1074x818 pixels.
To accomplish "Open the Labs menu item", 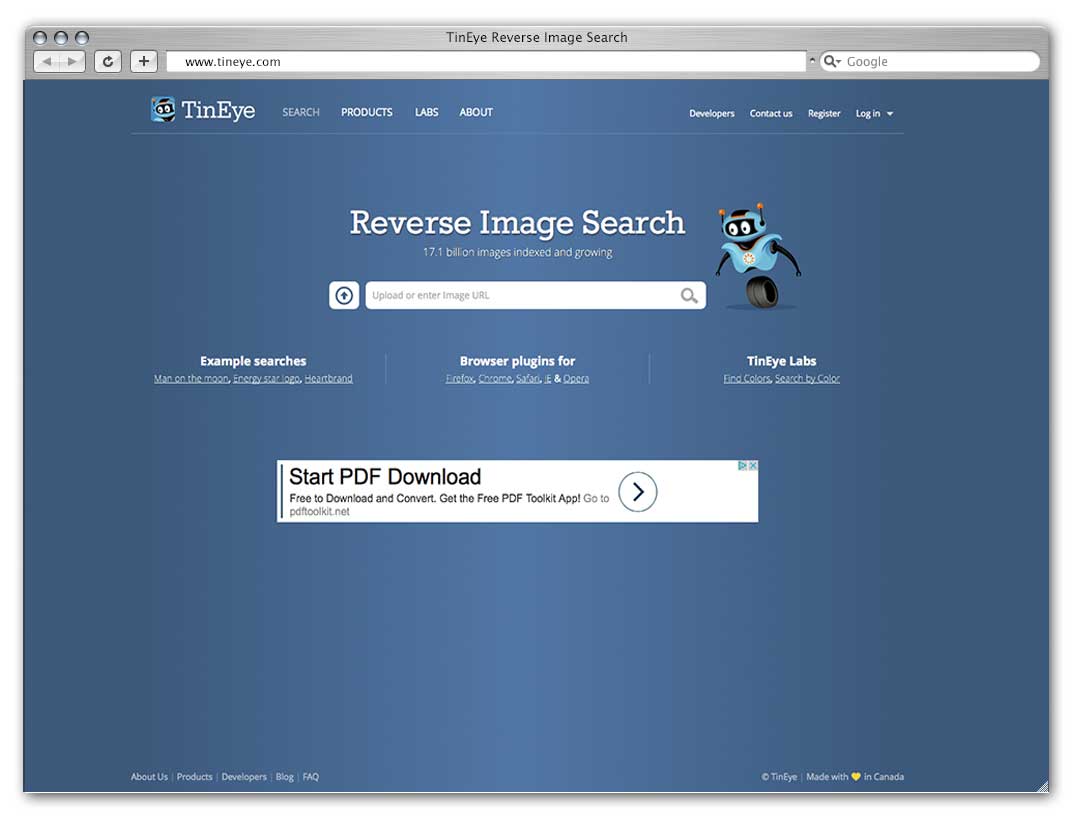I will click(x=427, y=112).
